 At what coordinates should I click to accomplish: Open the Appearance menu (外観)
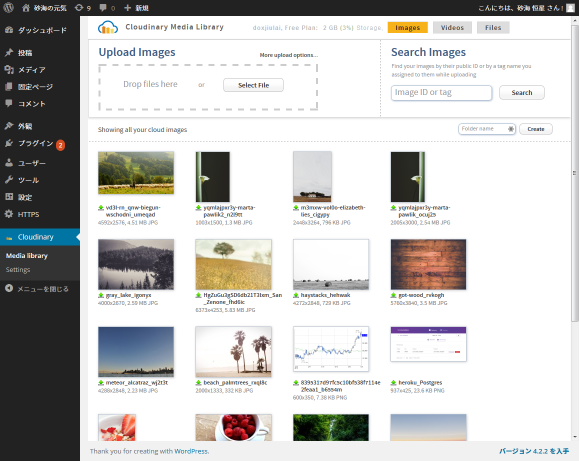point(40,126)
